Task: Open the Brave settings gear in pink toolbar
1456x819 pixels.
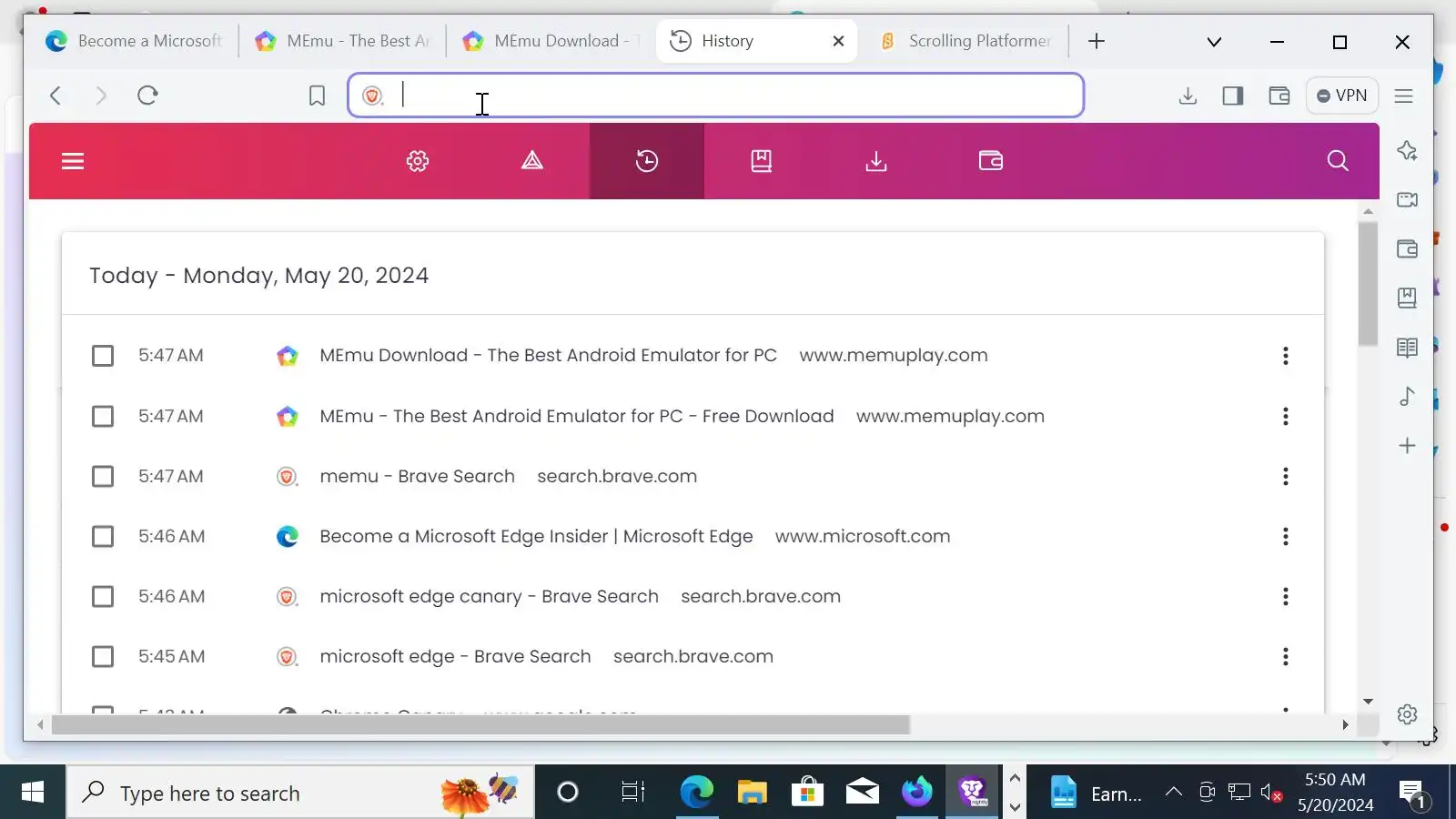Action: click(x=418, y=161)
